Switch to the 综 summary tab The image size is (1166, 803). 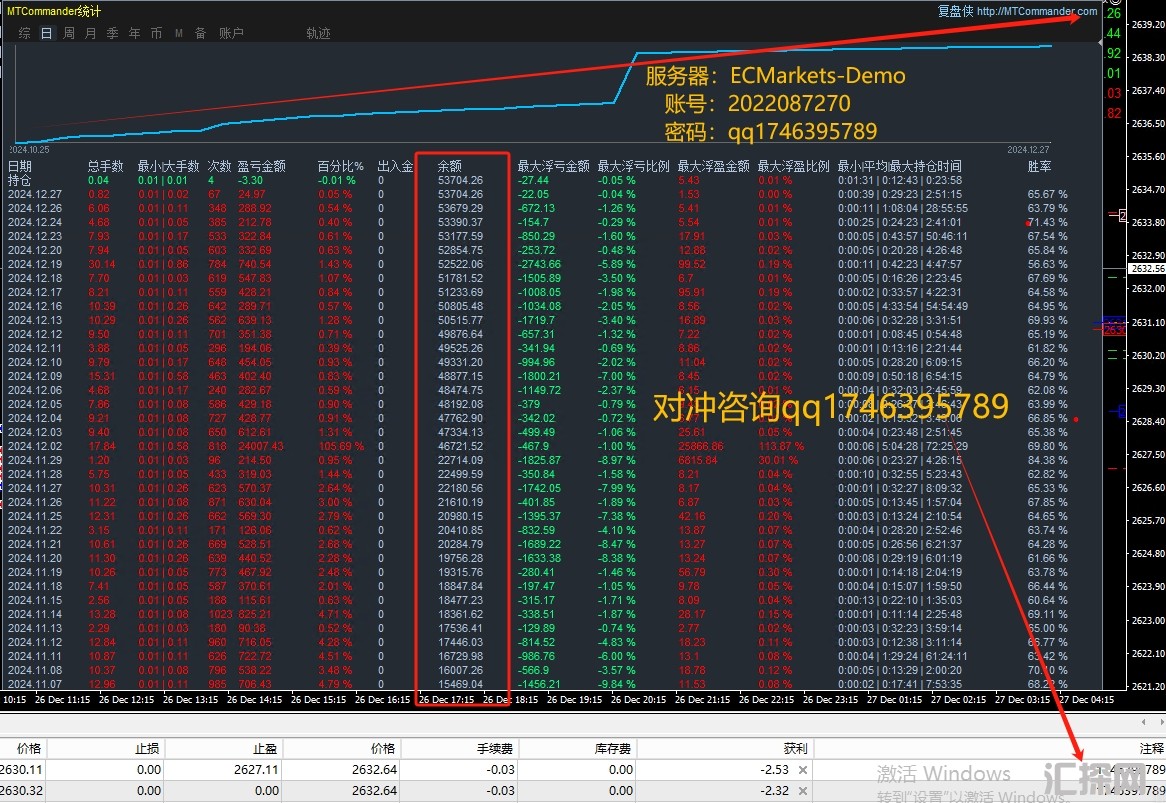click(24, 33)
